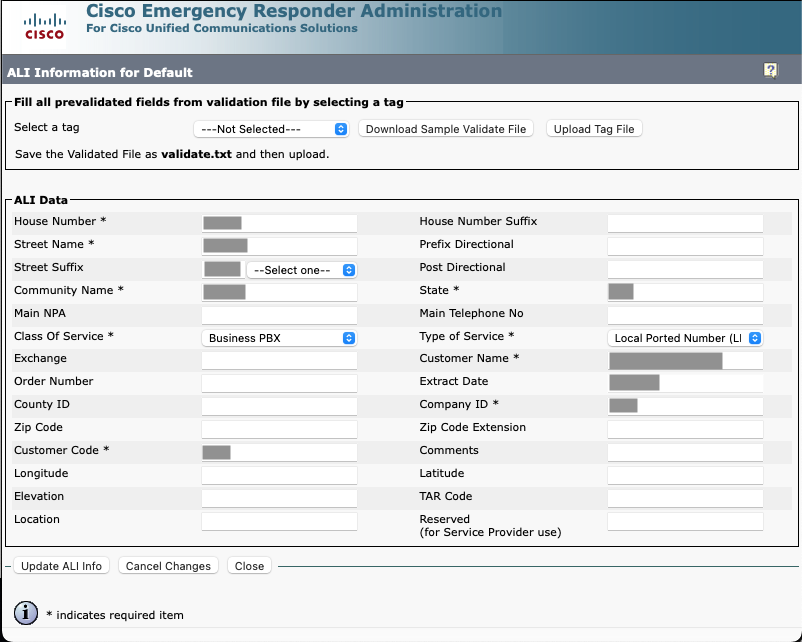
Task: Click into the TAR Code field
Action: (x=685, y=497)
